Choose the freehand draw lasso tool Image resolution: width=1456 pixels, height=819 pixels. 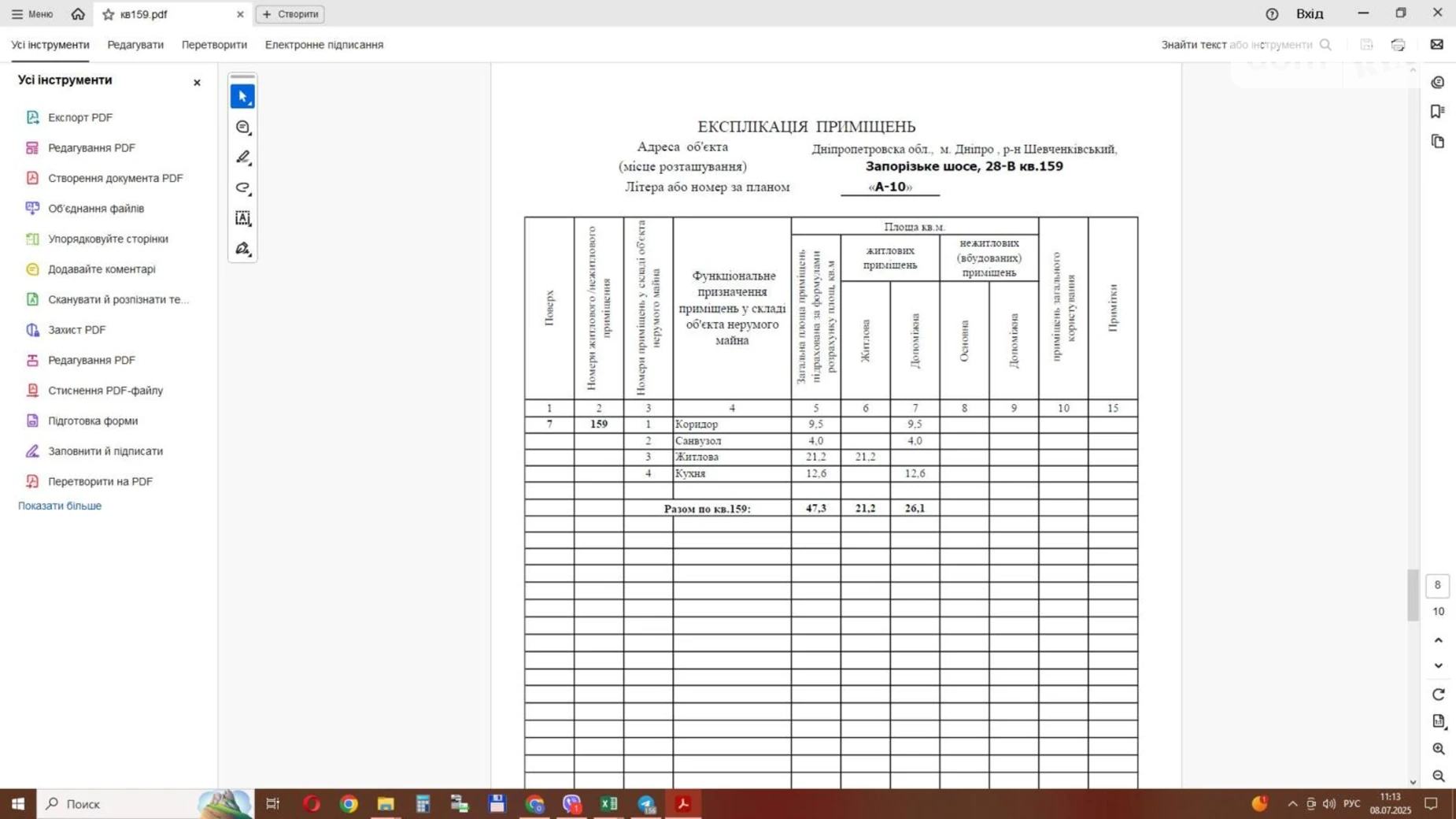[242, 188]
